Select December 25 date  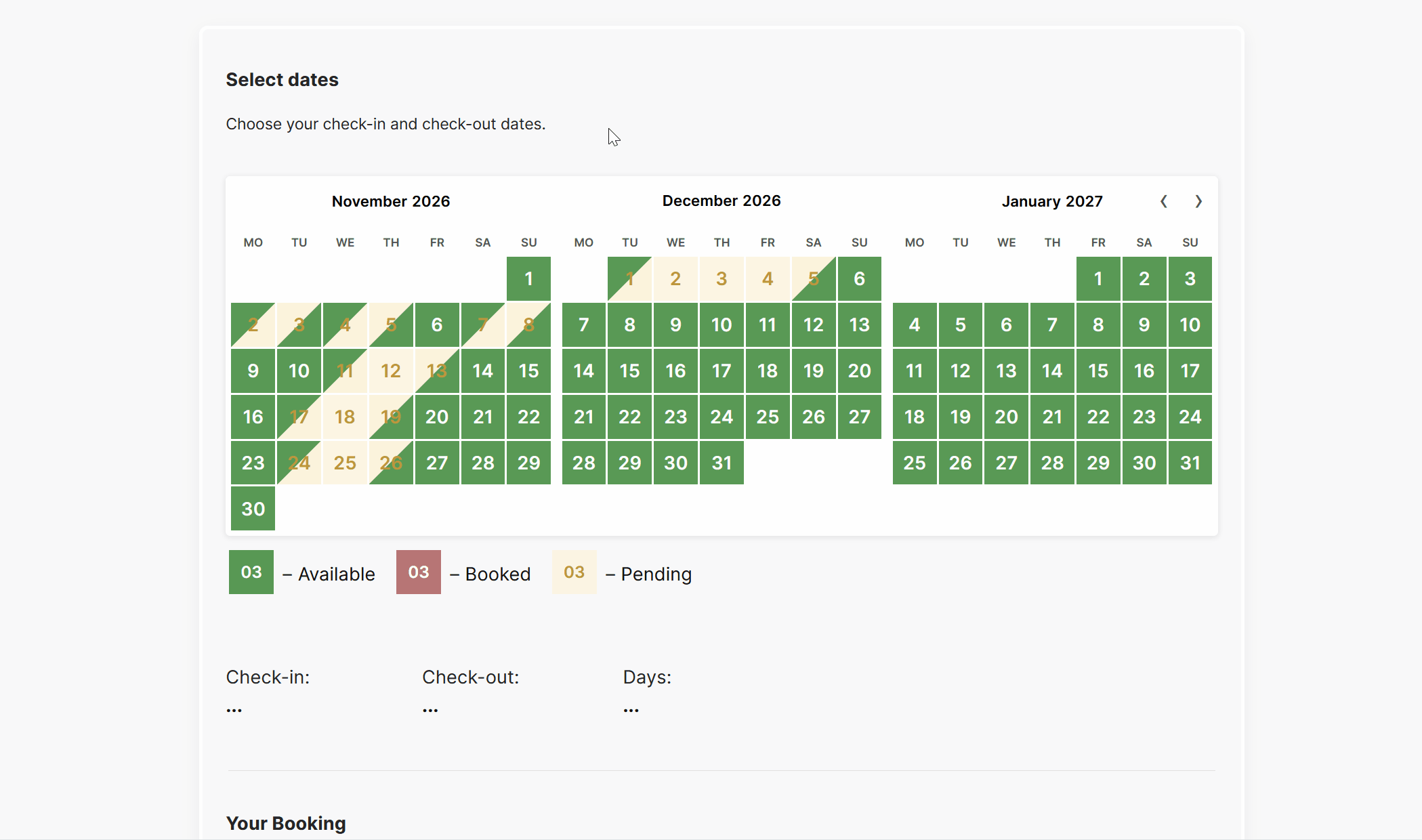pos(768,417)
